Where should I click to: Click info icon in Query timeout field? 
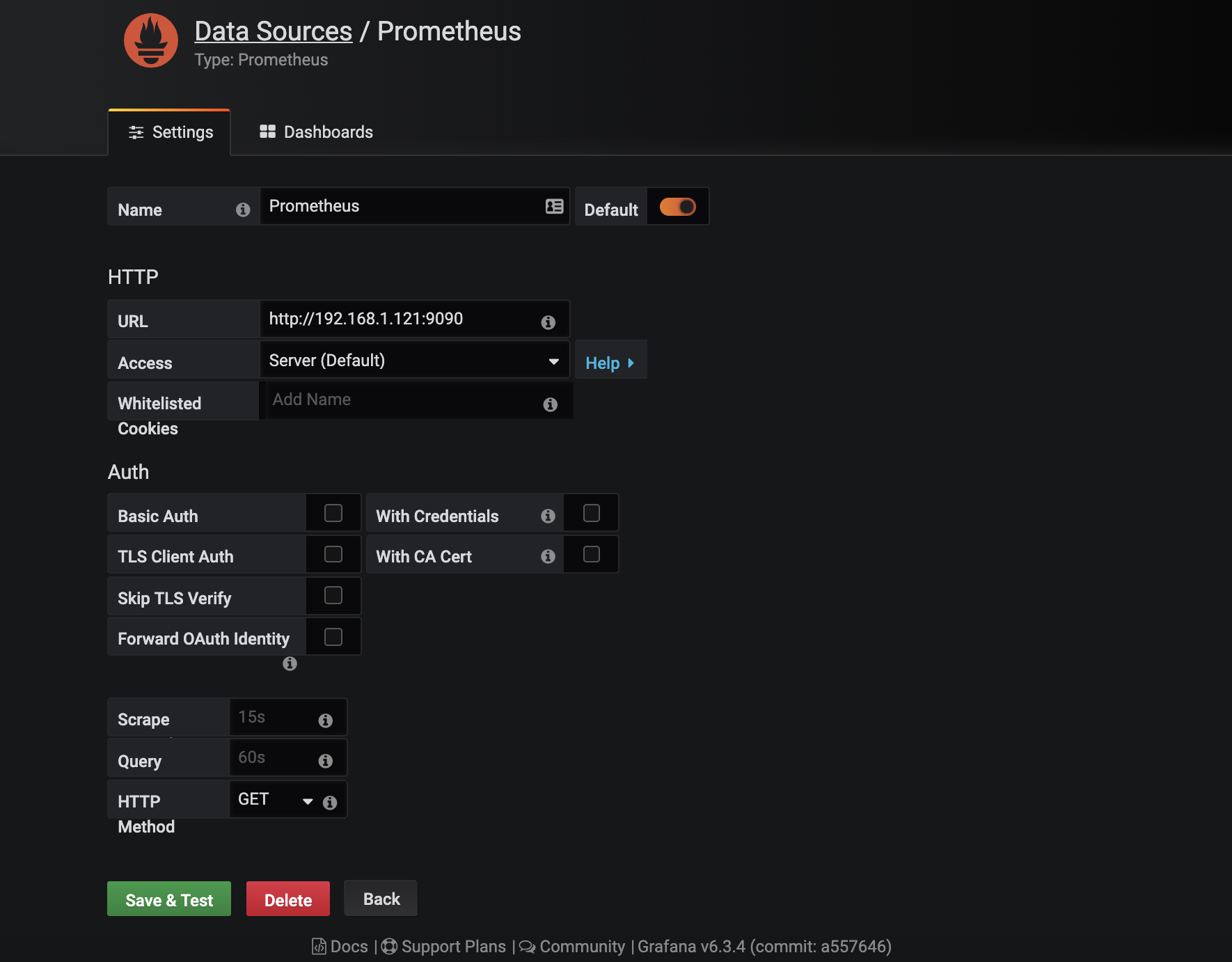tap(326, 761)
